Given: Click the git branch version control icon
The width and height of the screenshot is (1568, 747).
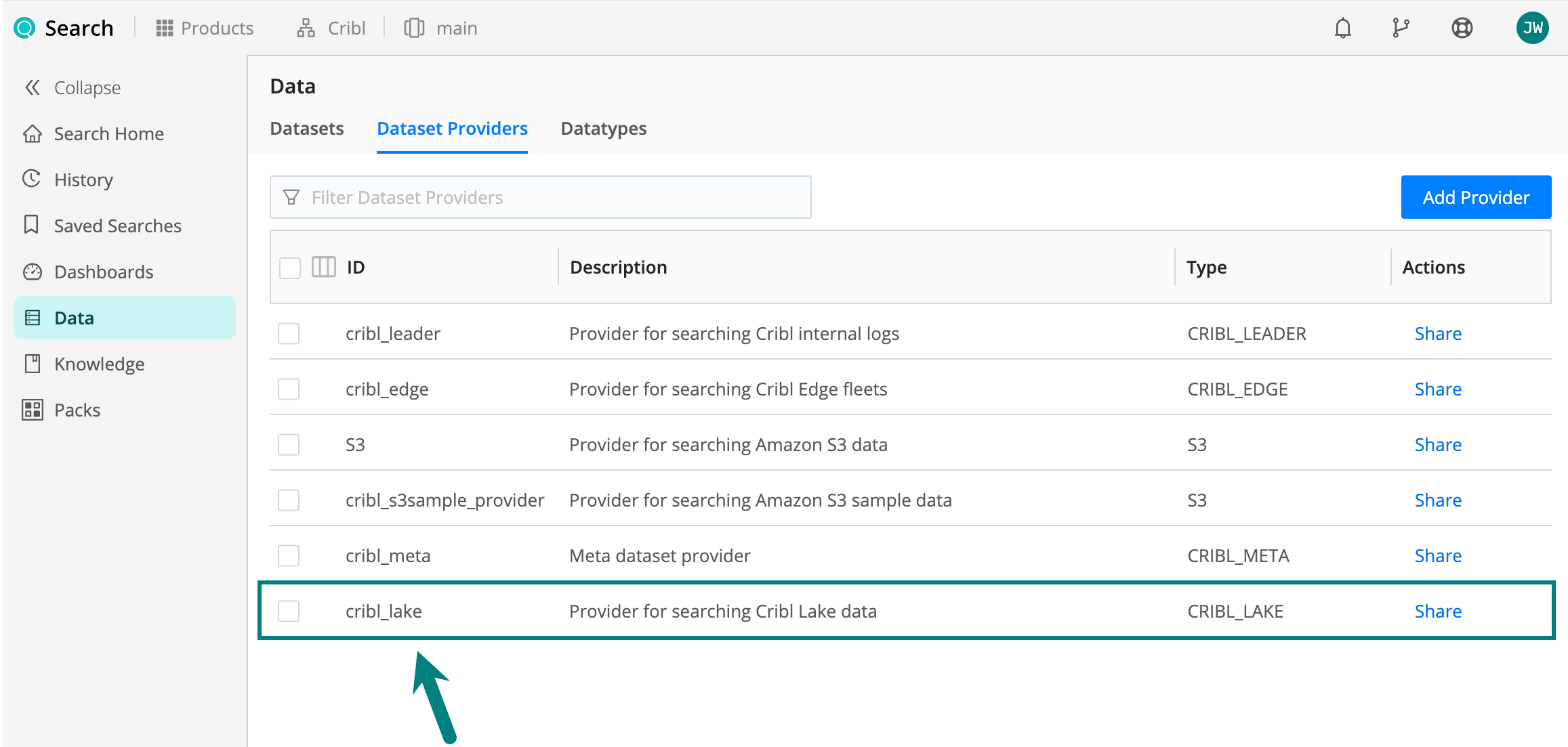Looking at the screenshot, I should 1401,28.
